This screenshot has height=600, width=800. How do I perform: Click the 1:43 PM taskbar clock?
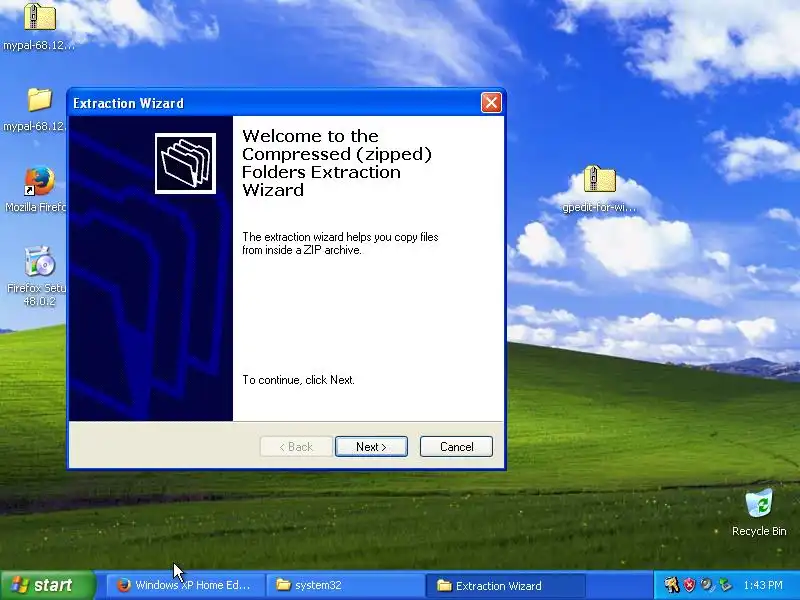tap(763, 585)
